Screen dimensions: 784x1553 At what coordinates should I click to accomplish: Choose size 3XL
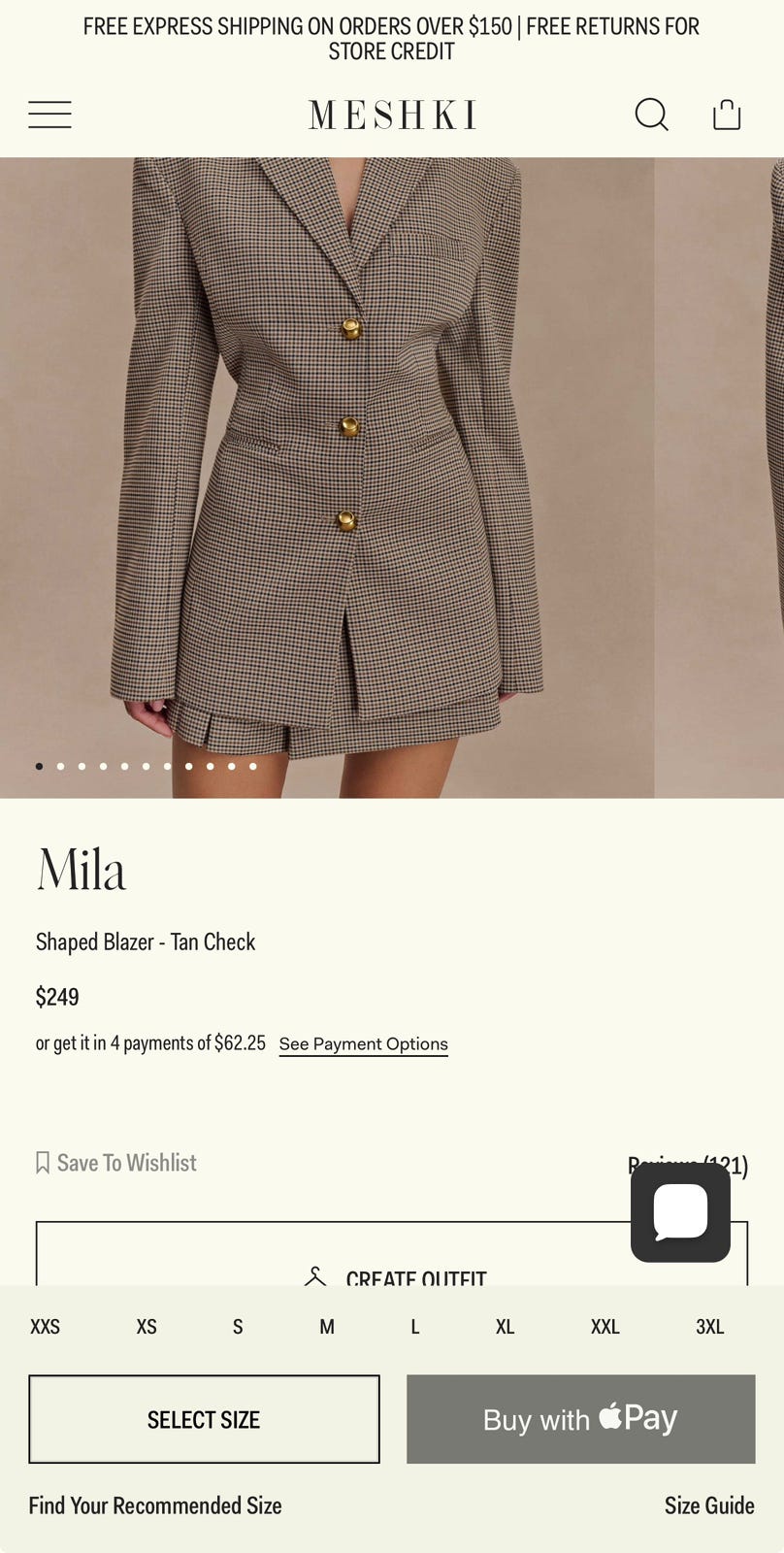[710, 1327]
